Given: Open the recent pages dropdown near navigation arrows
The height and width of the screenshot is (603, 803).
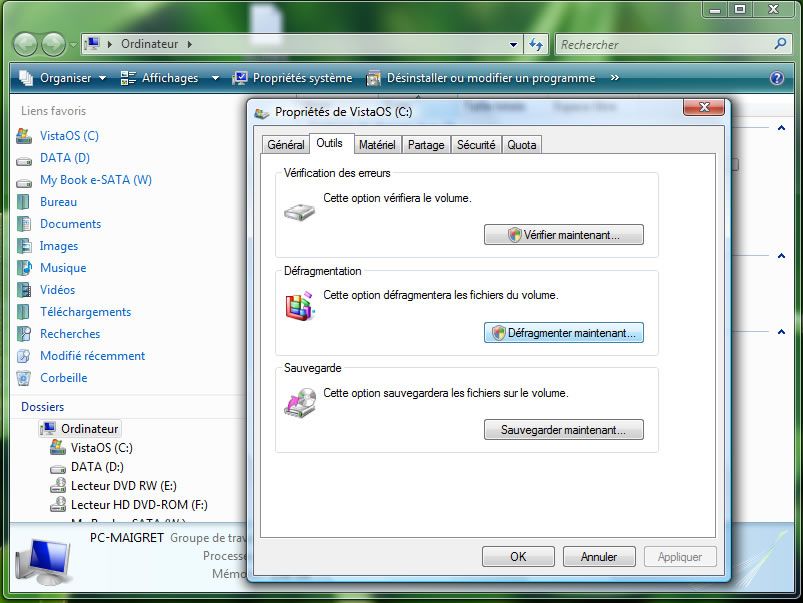Looking at the screenshot, I should (73, 45).
